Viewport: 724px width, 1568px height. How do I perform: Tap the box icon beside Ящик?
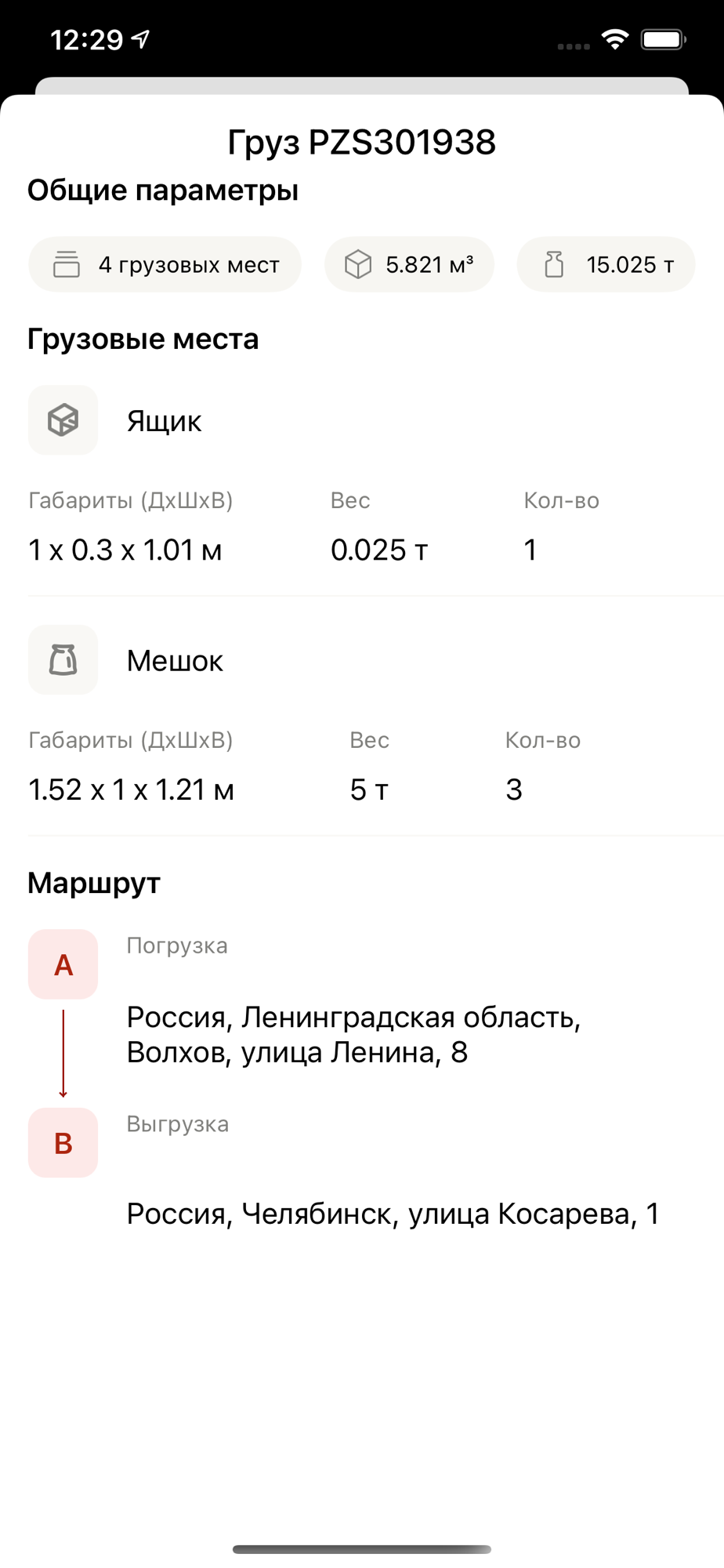(63, 420)
